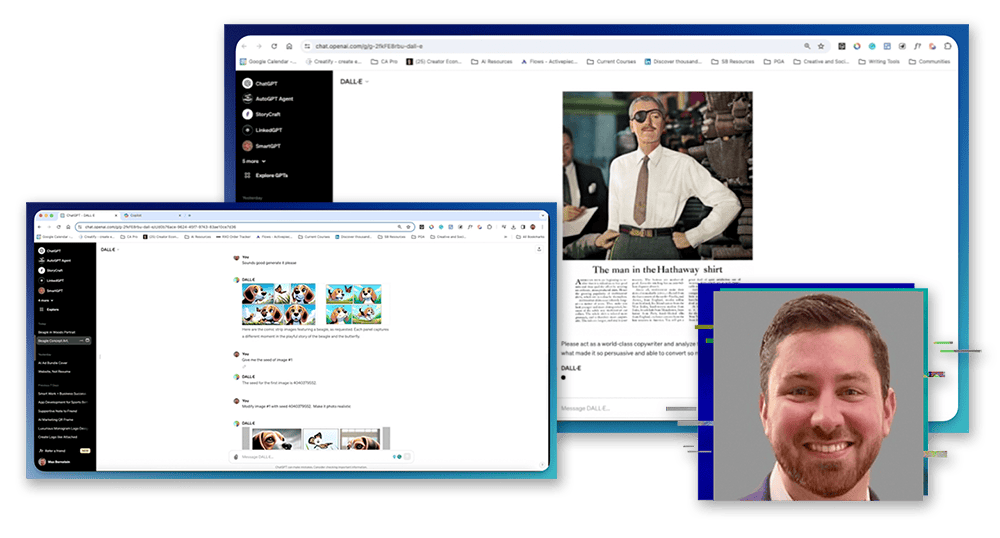Open ChatGPT in the back window sidebar
This screenshot has height=538, width=1000.
click(265, 83)
